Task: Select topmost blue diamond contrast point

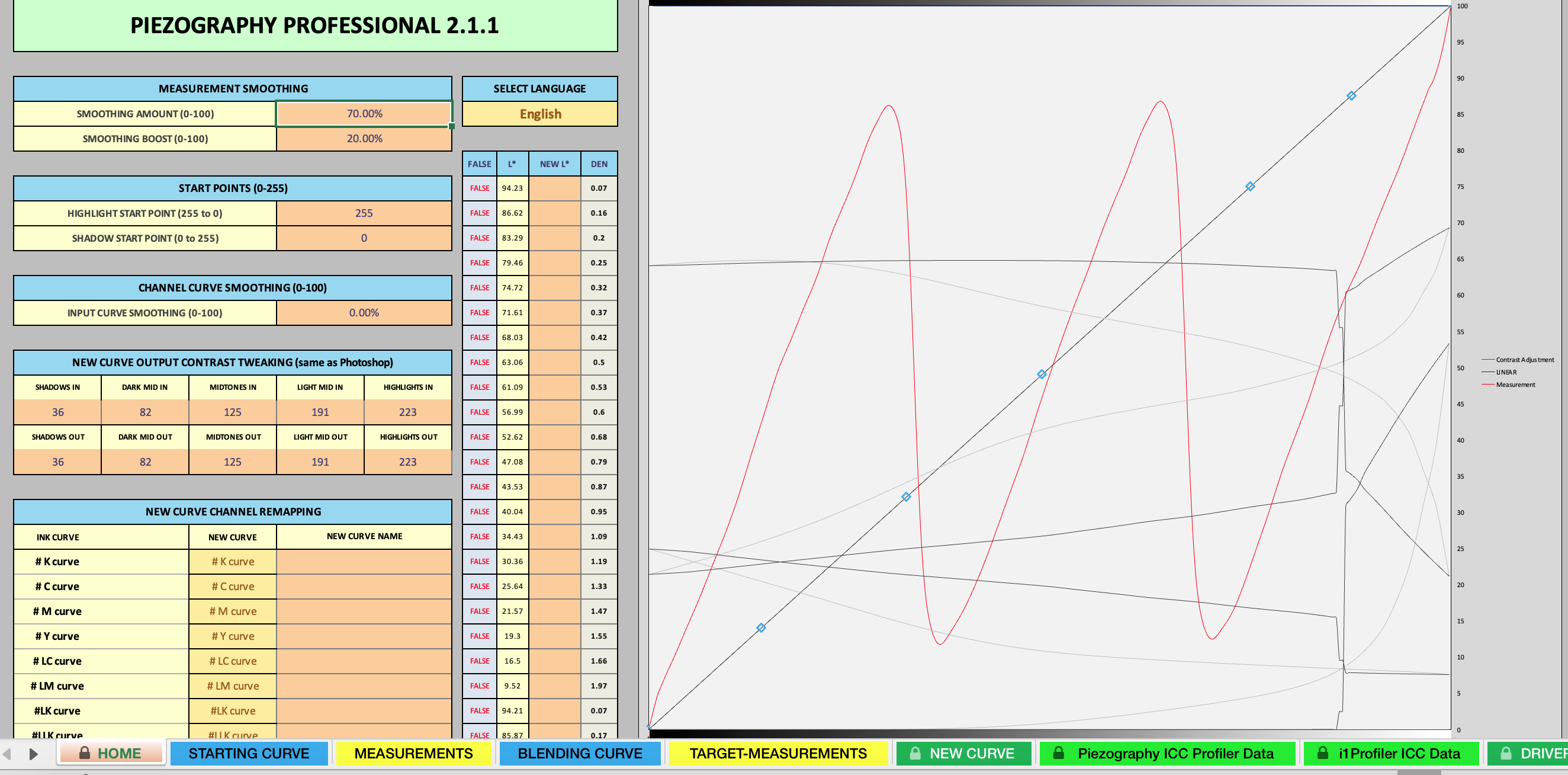Action: coord(1351,95)
